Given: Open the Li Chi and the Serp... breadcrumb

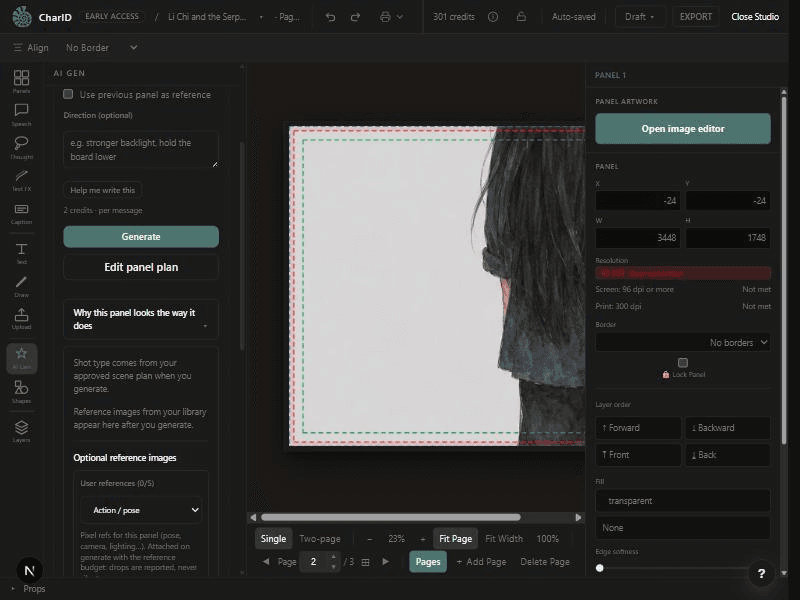Looking at the screenshot, I should (x=207, y=17).
